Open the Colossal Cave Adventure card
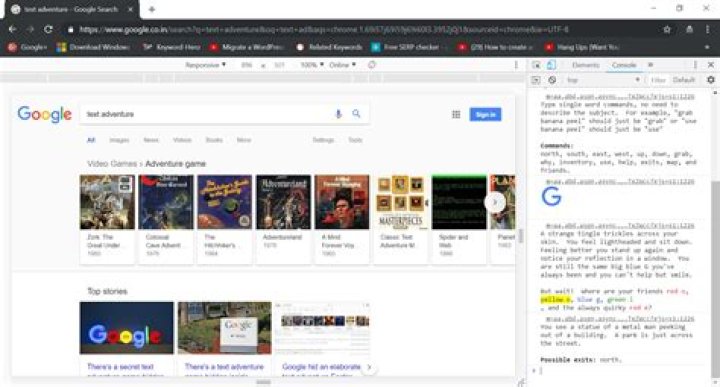This screenshot has height=387, width=720. tap(166, 219)
